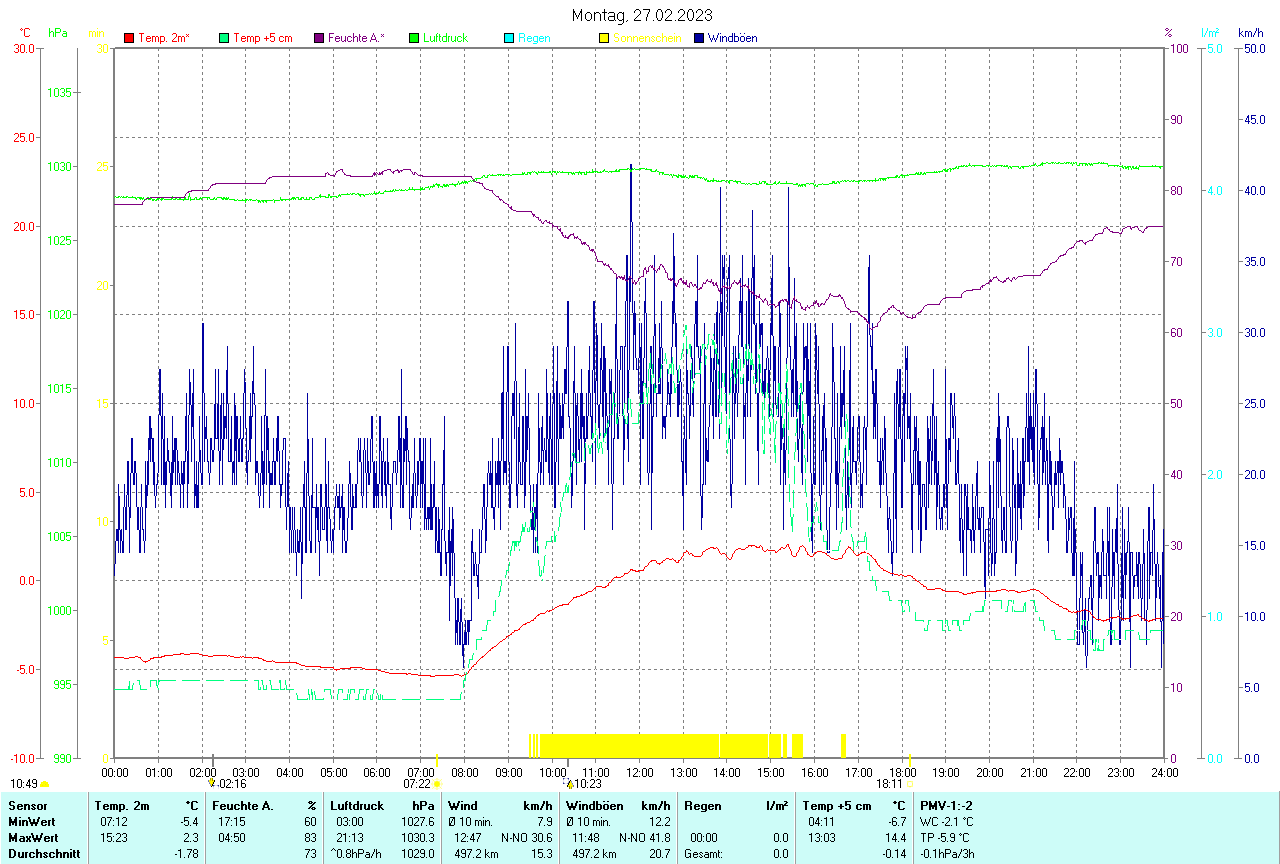
Task: Click the cyan Regen legend swatch
Action: pyautogui.click(x=509, y=38)
